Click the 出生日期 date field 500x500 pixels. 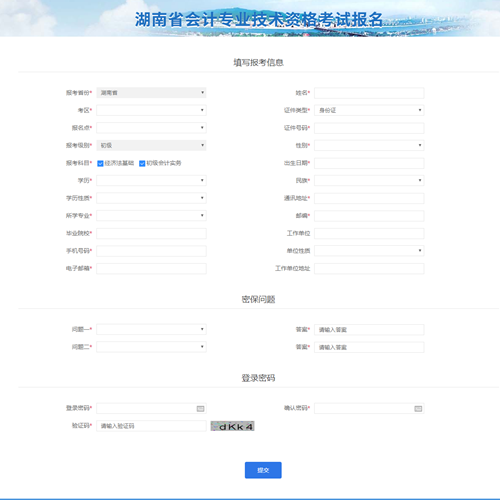pos(369,163)
